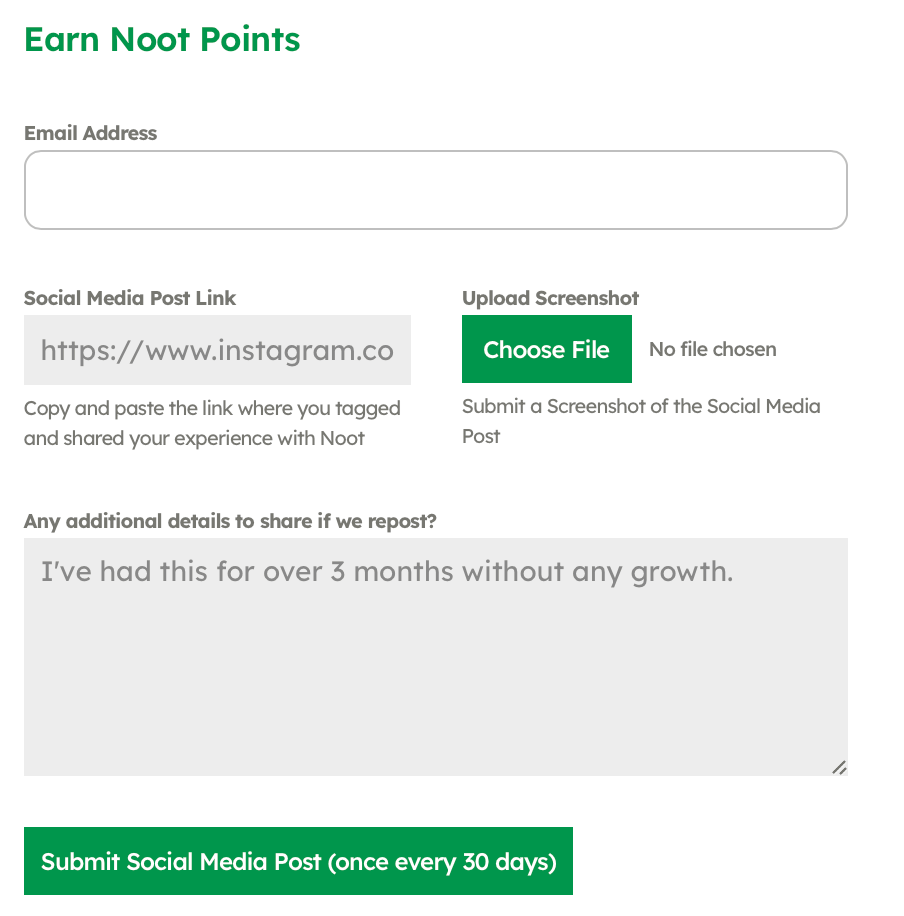Submit Social Media Post button
Viewport: 904px width, 916px height.
coord(298,861)
